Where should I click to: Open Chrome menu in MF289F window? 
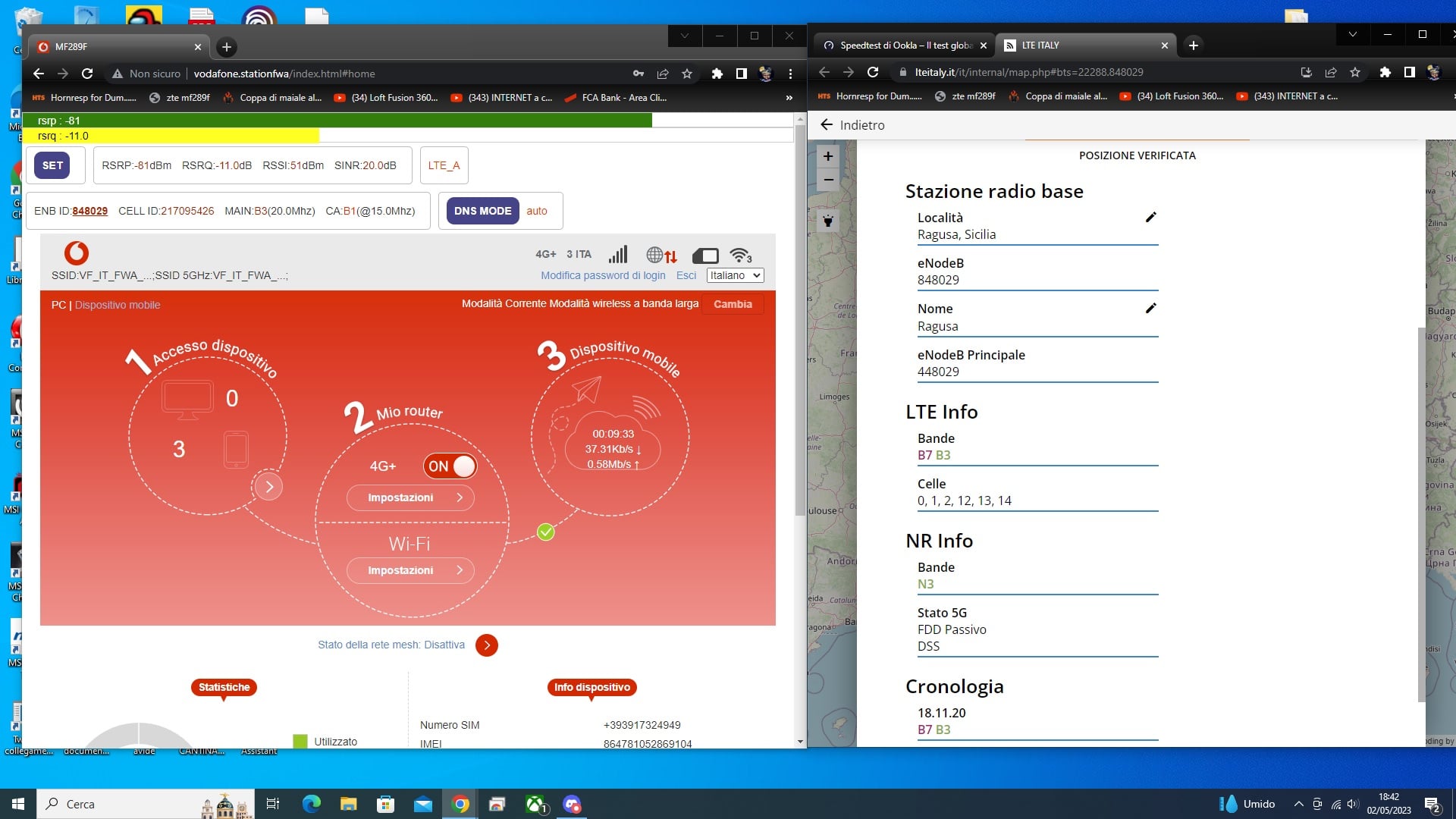click(790, 74)
